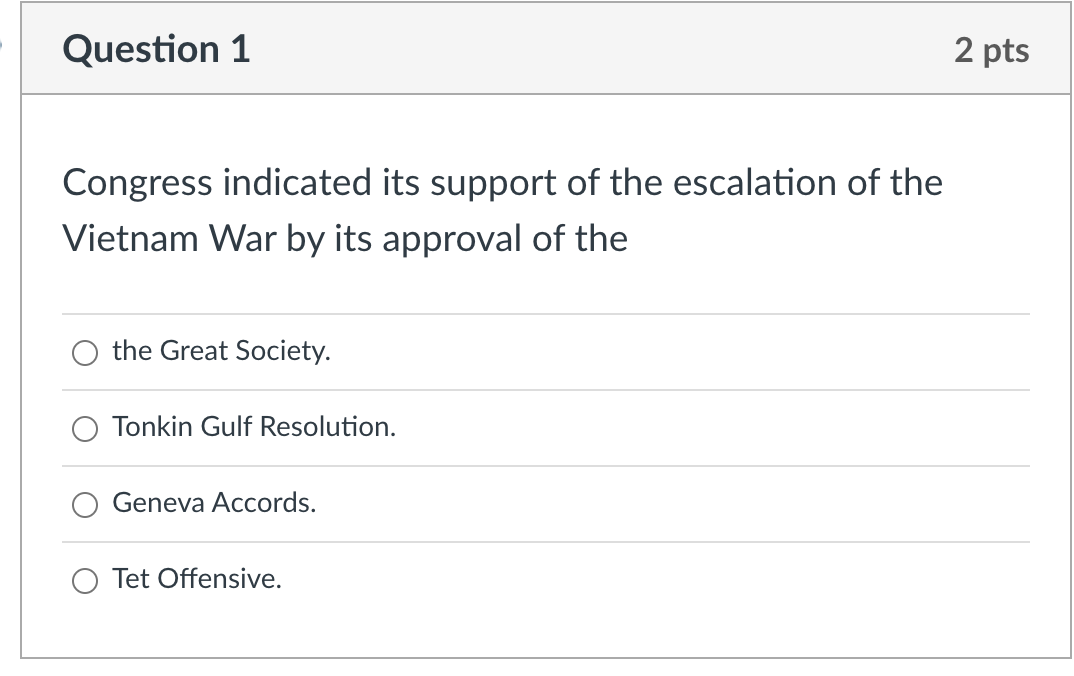Click the partially visible flag question icon

point(1,47)
